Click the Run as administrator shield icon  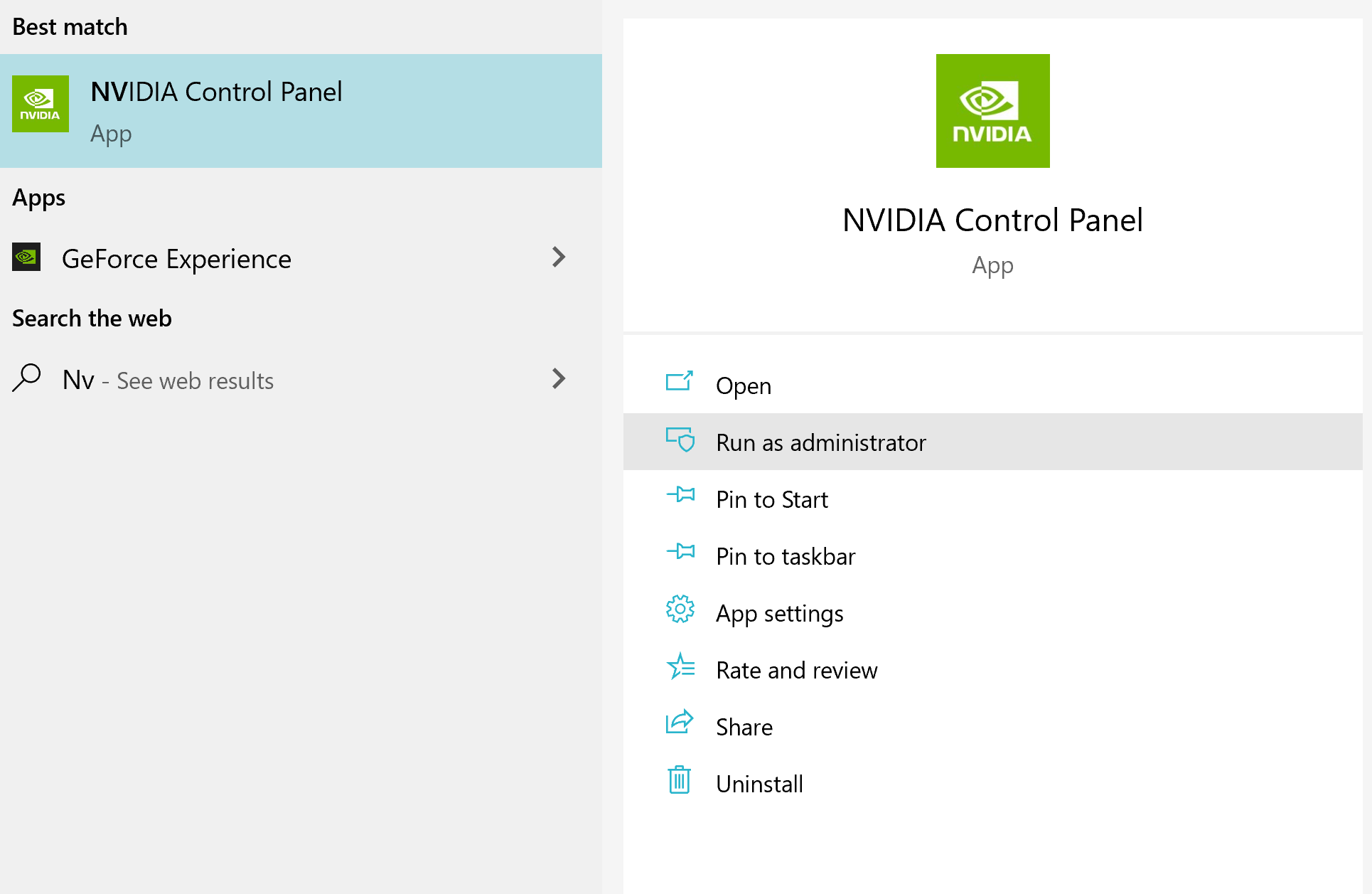click(680, 440)
